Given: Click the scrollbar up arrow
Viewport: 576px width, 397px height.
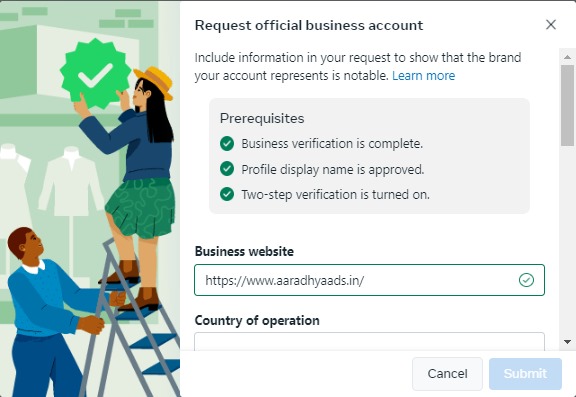Looking at the screenshot, I should (x=567, y=57).
